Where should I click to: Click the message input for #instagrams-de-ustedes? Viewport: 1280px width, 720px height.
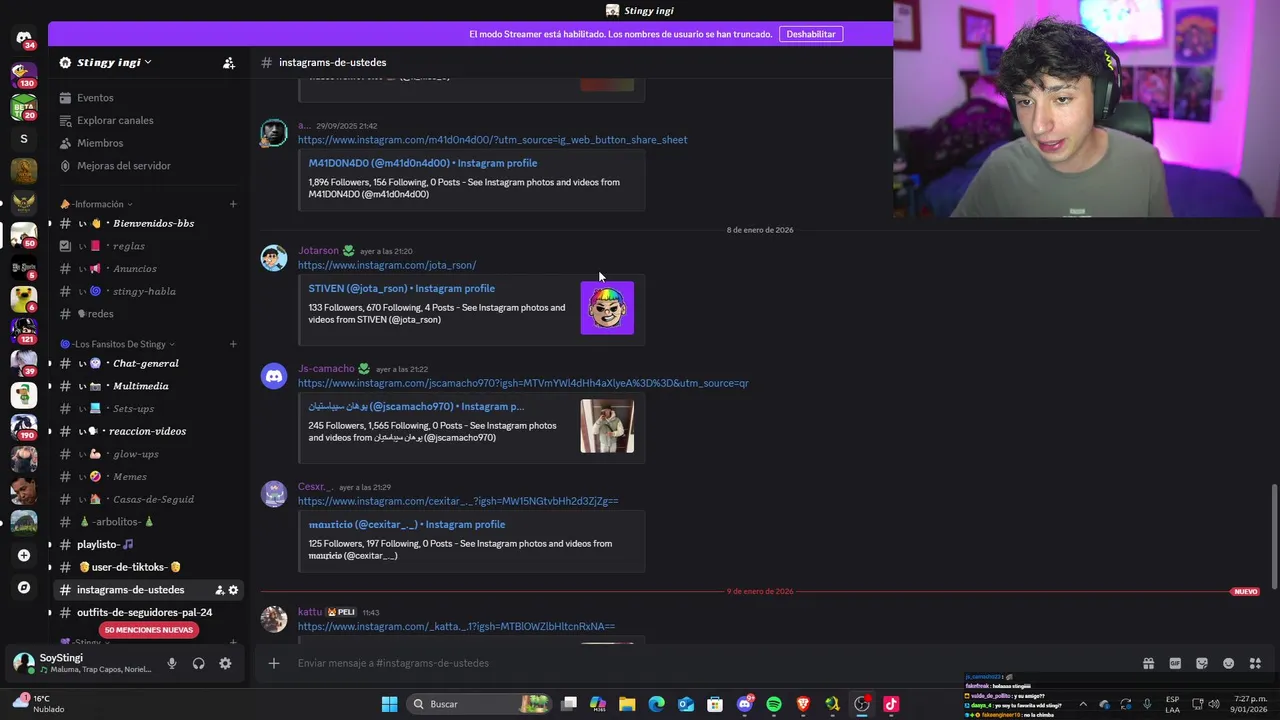tap(700, 663)
